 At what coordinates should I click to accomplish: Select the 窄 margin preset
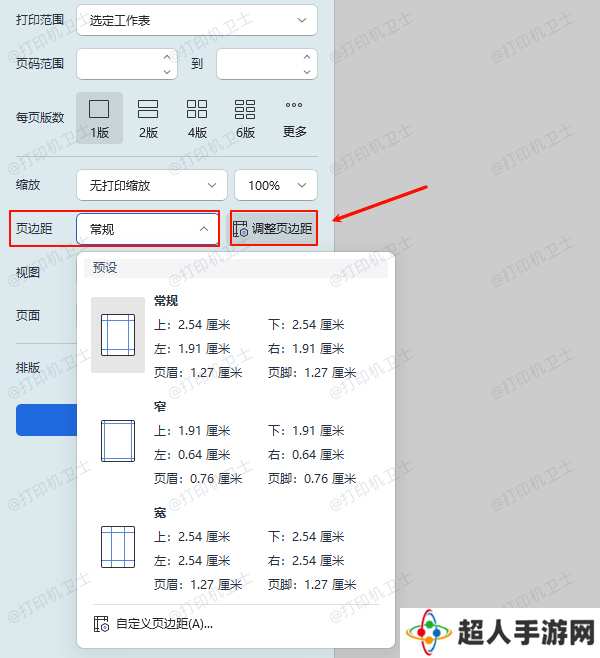pyautogui.click(x=236, y=441)
